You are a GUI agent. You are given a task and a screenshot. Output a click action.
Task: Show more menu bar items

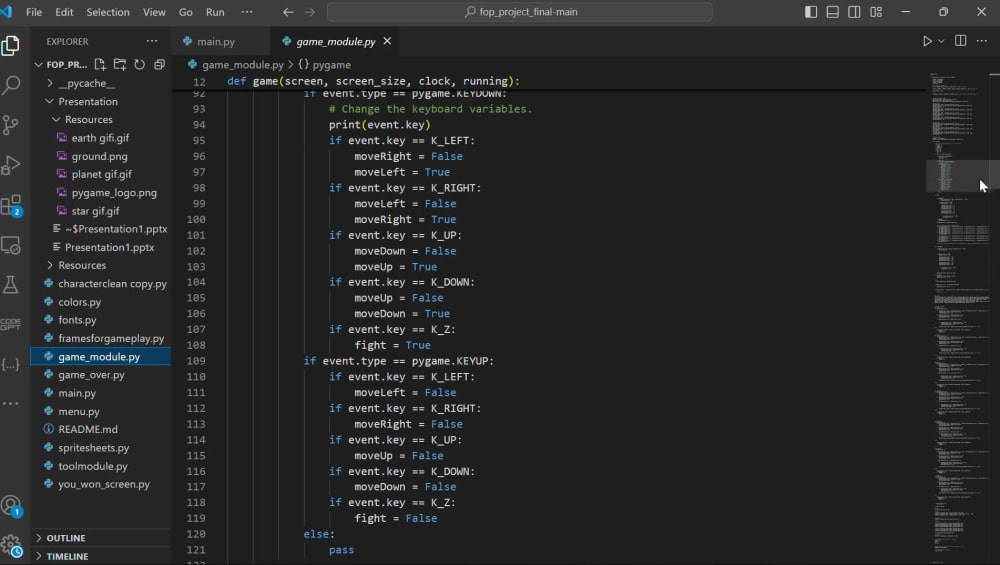tap(247, 12)
